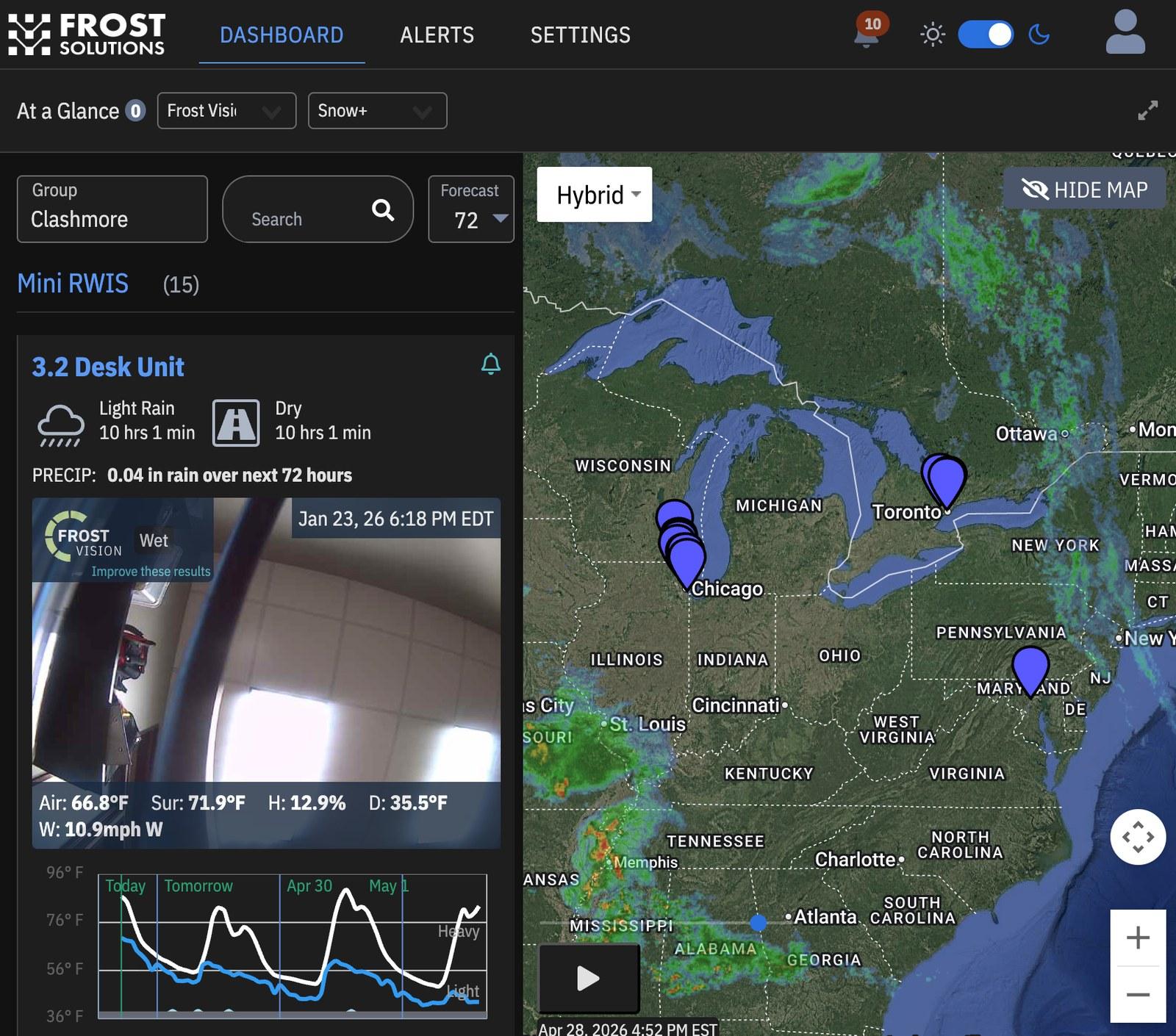Click the Improve these results link

pyautogui.click(x=151, y=572)
